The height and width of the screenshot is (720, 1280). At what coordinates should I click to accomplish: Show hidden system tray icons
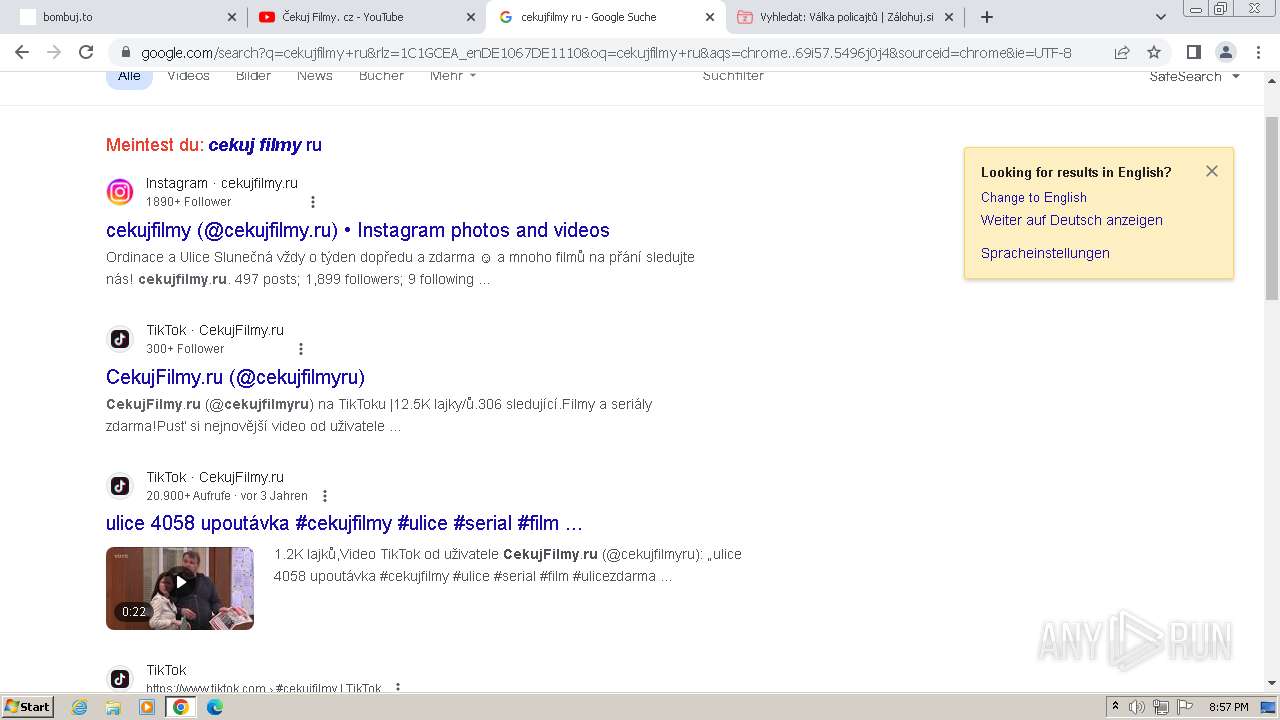(x=1115, y=707)
